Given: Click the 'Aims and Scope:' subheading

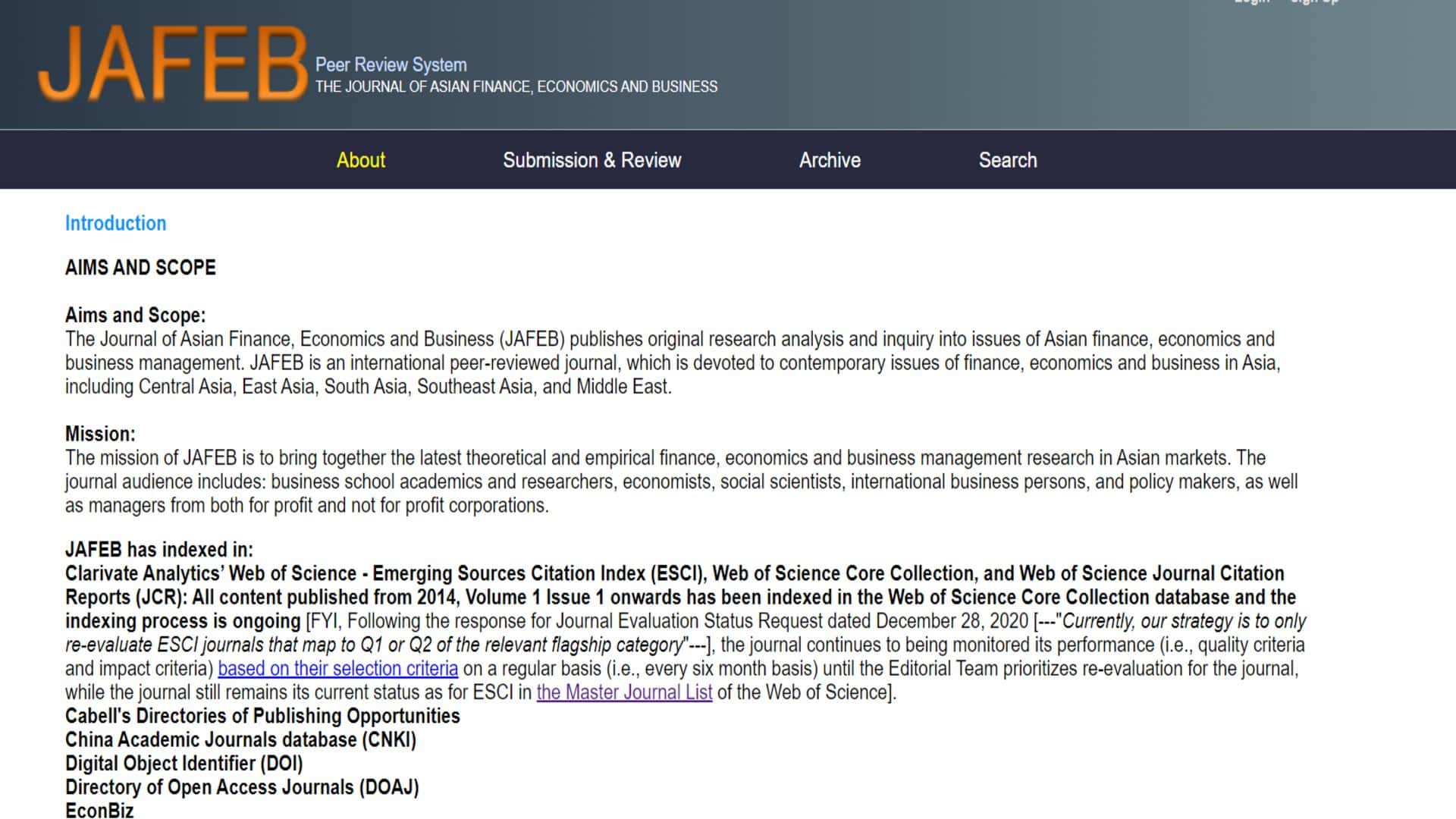Looking at the screenshot, I should click(x=135, y=315).
